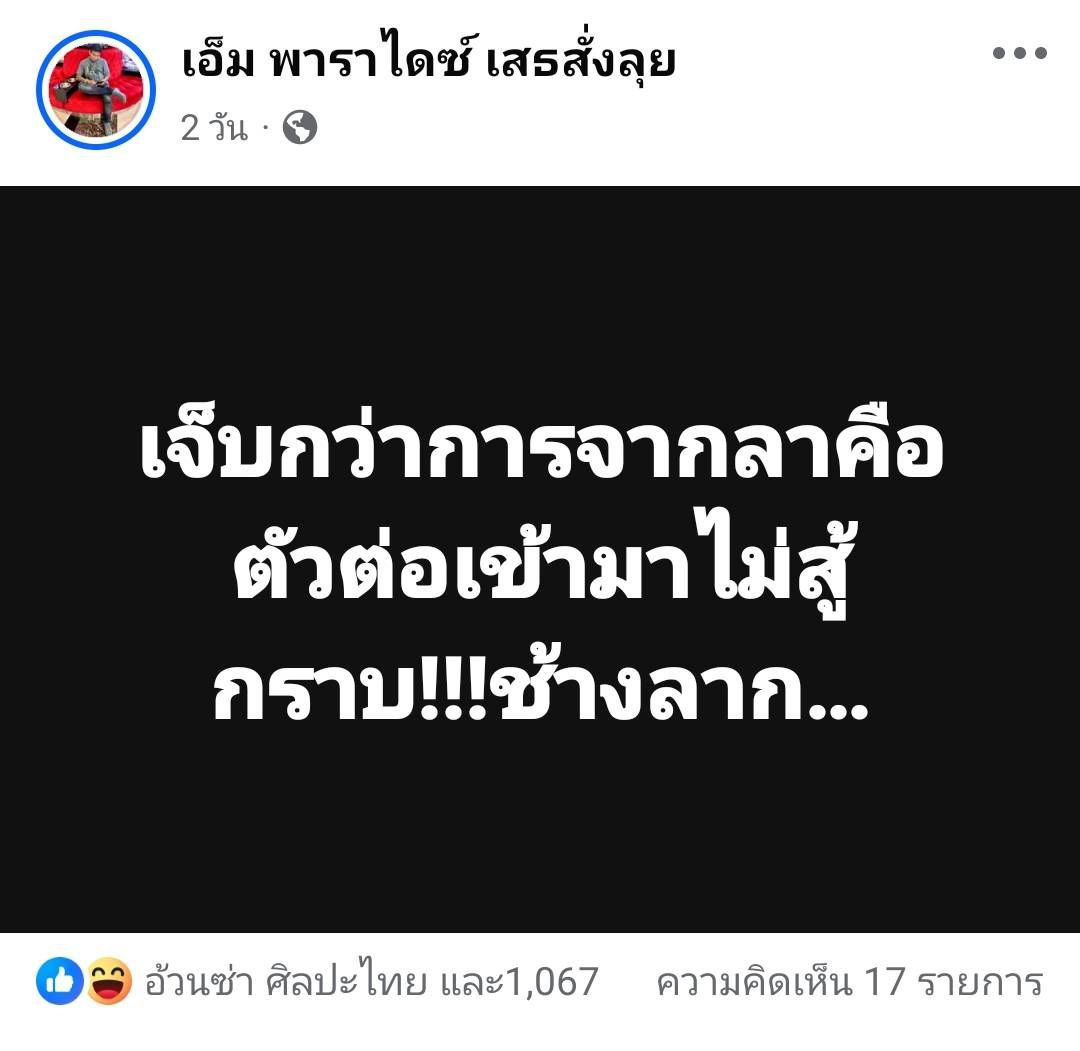Click the word พาราไดซ์ in author name

pos(371,60)
